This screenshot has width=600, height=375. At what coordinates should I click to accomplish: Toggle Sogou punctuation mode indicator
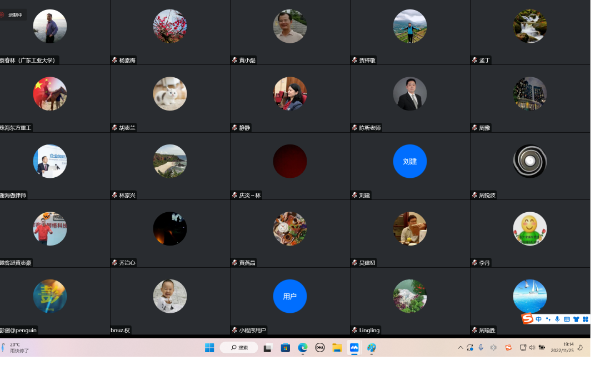tap(548, 319)
